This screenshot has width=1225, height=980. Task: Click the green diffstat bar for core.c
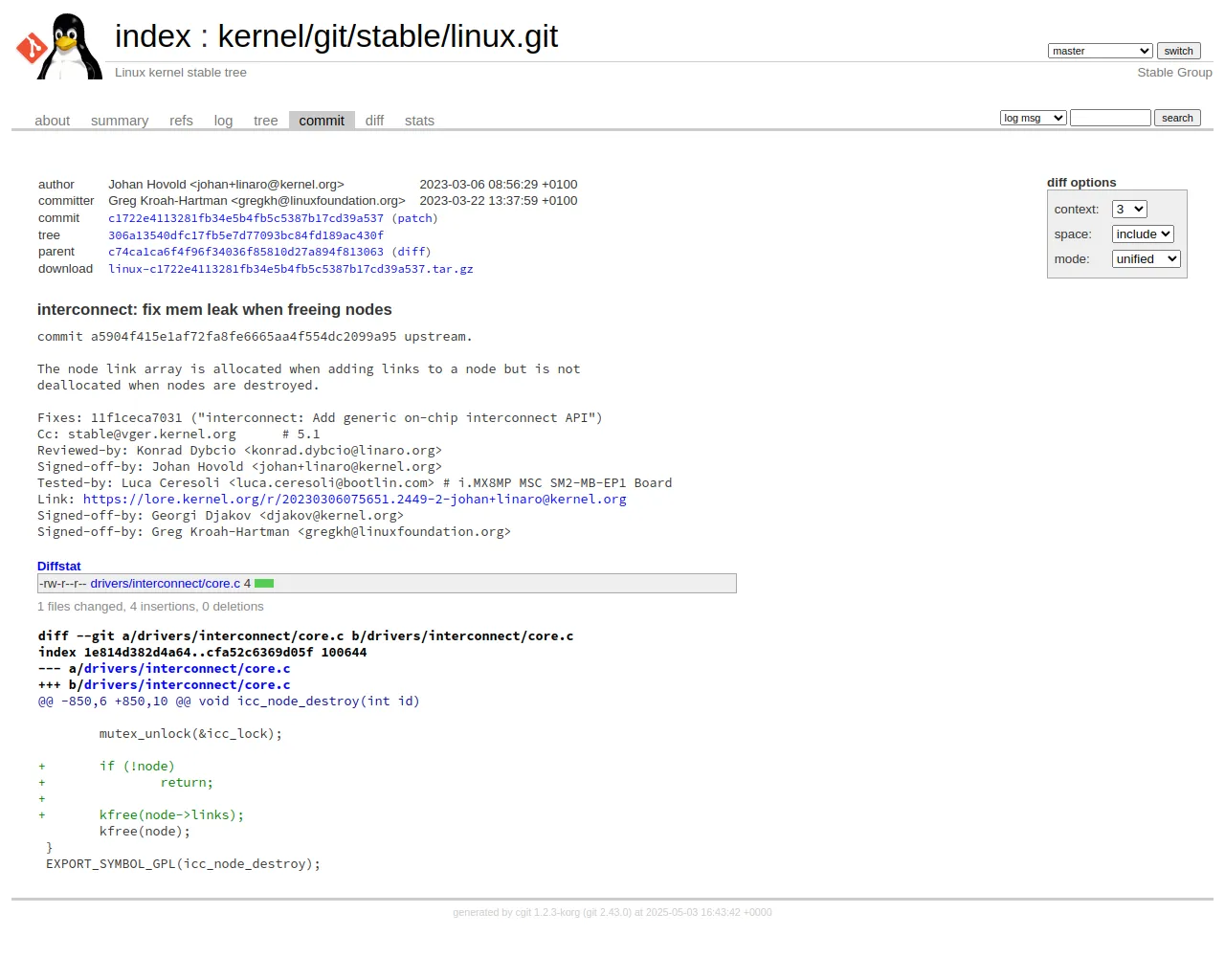(264, 584)
